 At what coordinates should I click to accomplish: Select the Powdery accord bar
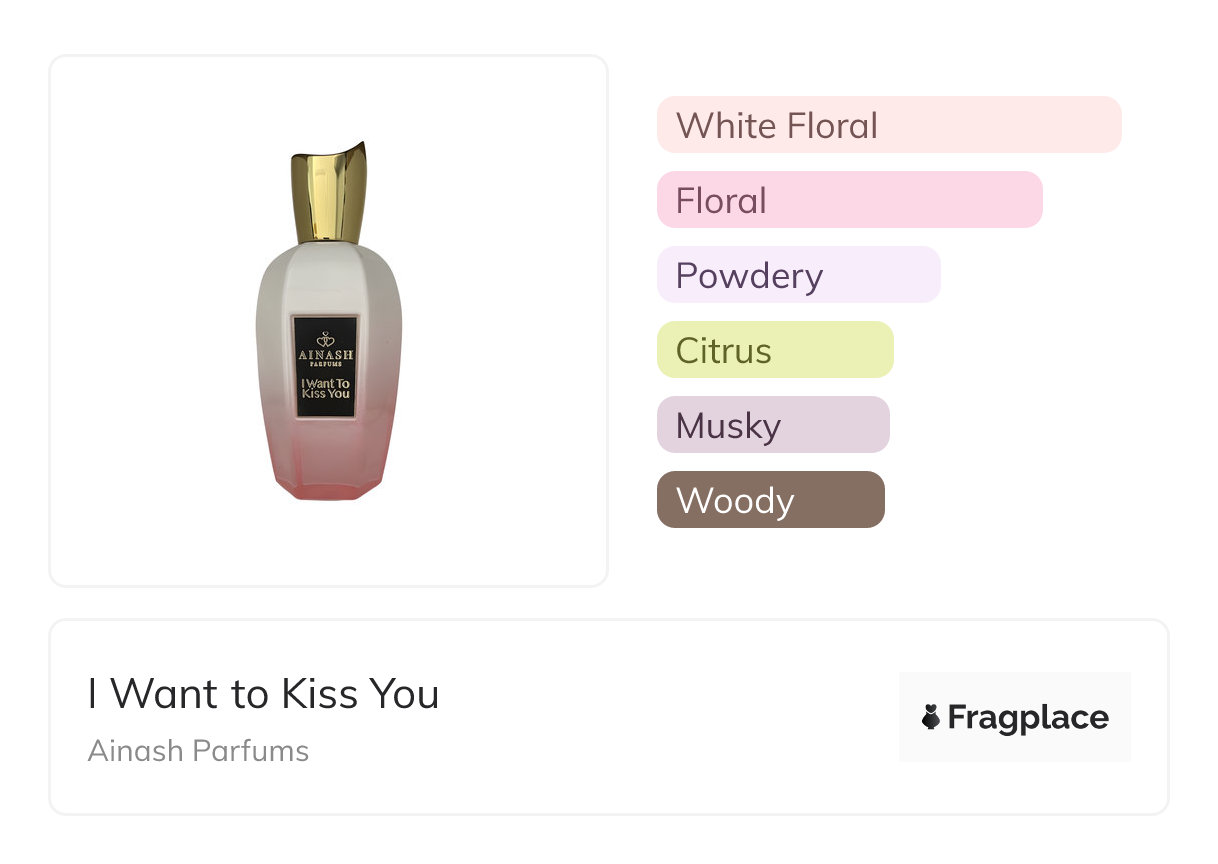point(798,275)
